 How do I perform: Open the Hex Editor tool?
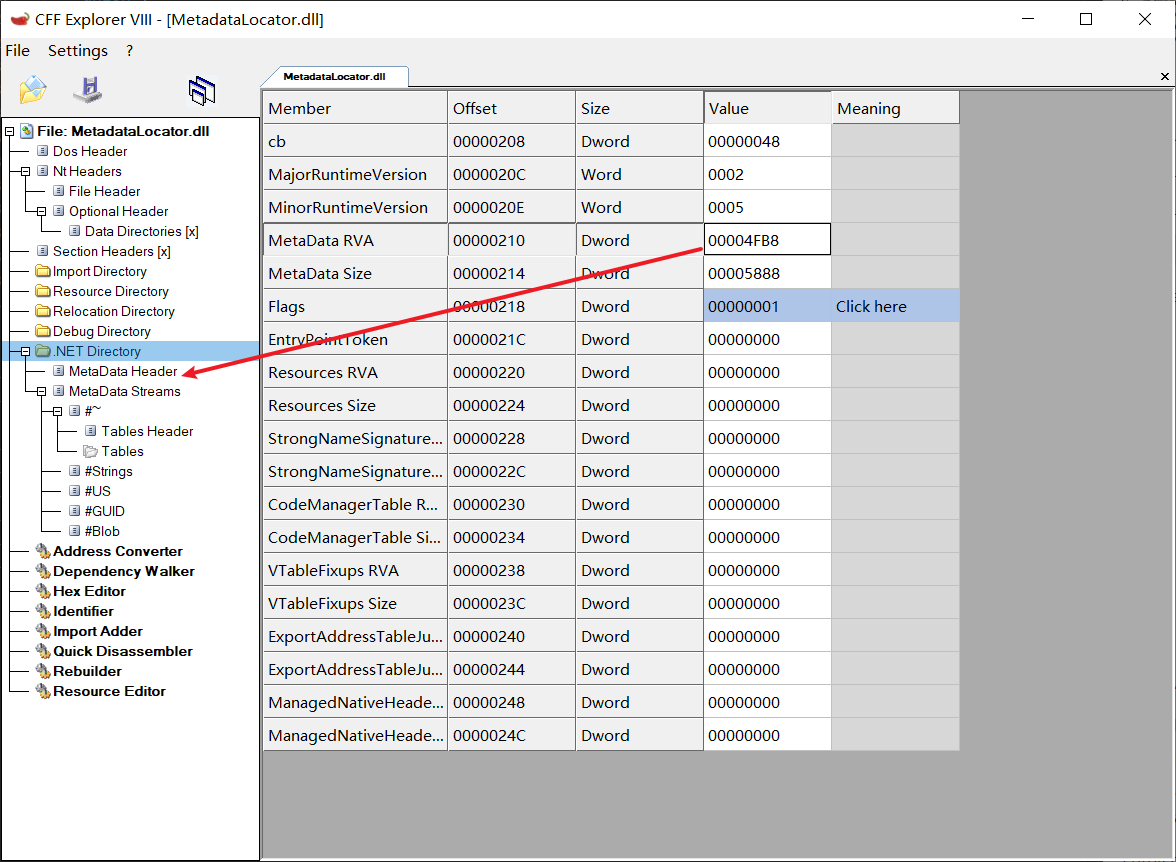point(89,591)
